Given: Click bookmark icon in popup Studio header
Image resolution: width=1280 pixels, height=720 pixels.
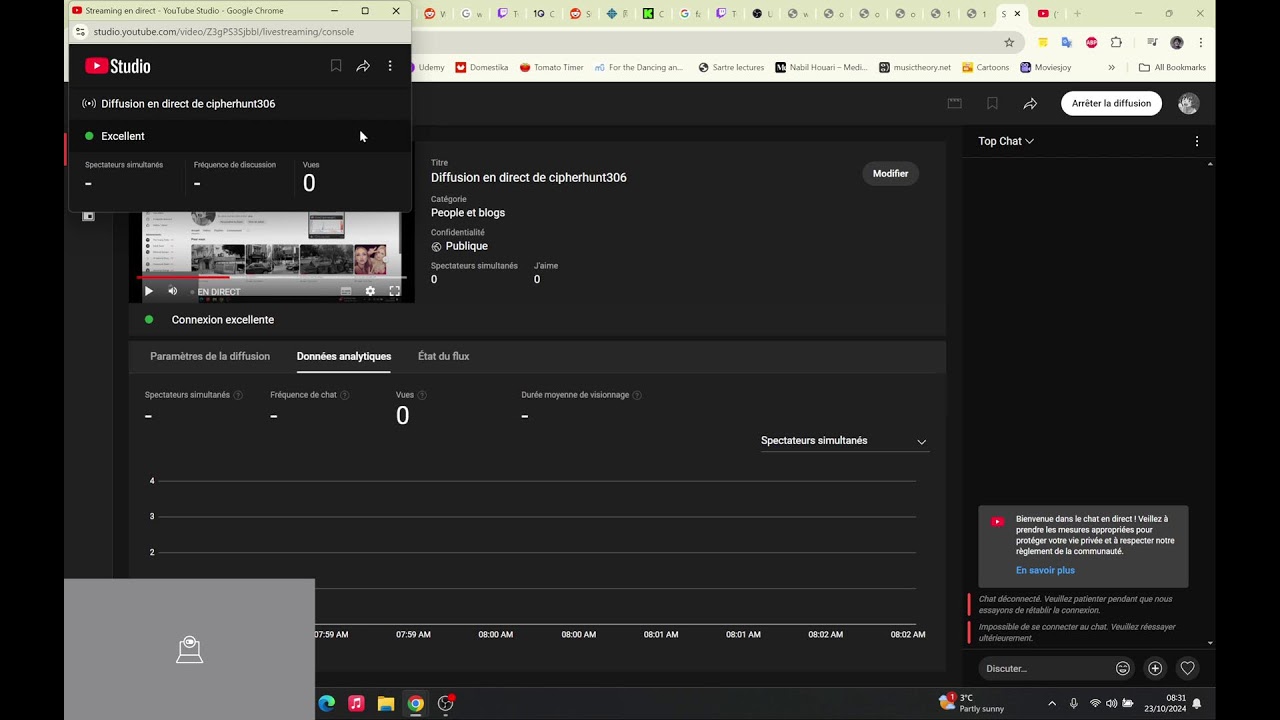Looking at the screenshot, I should pyautogui.click(x=336, y=66).
